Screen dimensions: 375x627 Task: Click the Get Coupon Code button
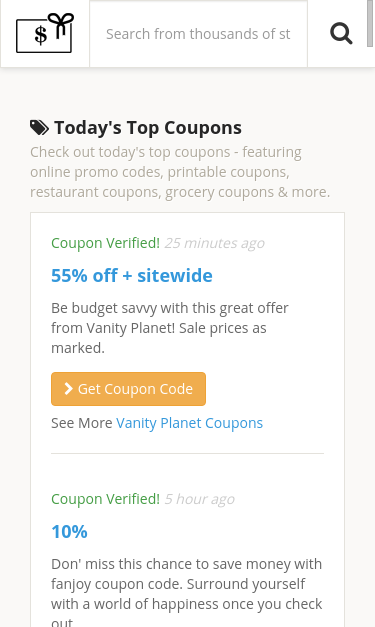(x=128, y=389)
